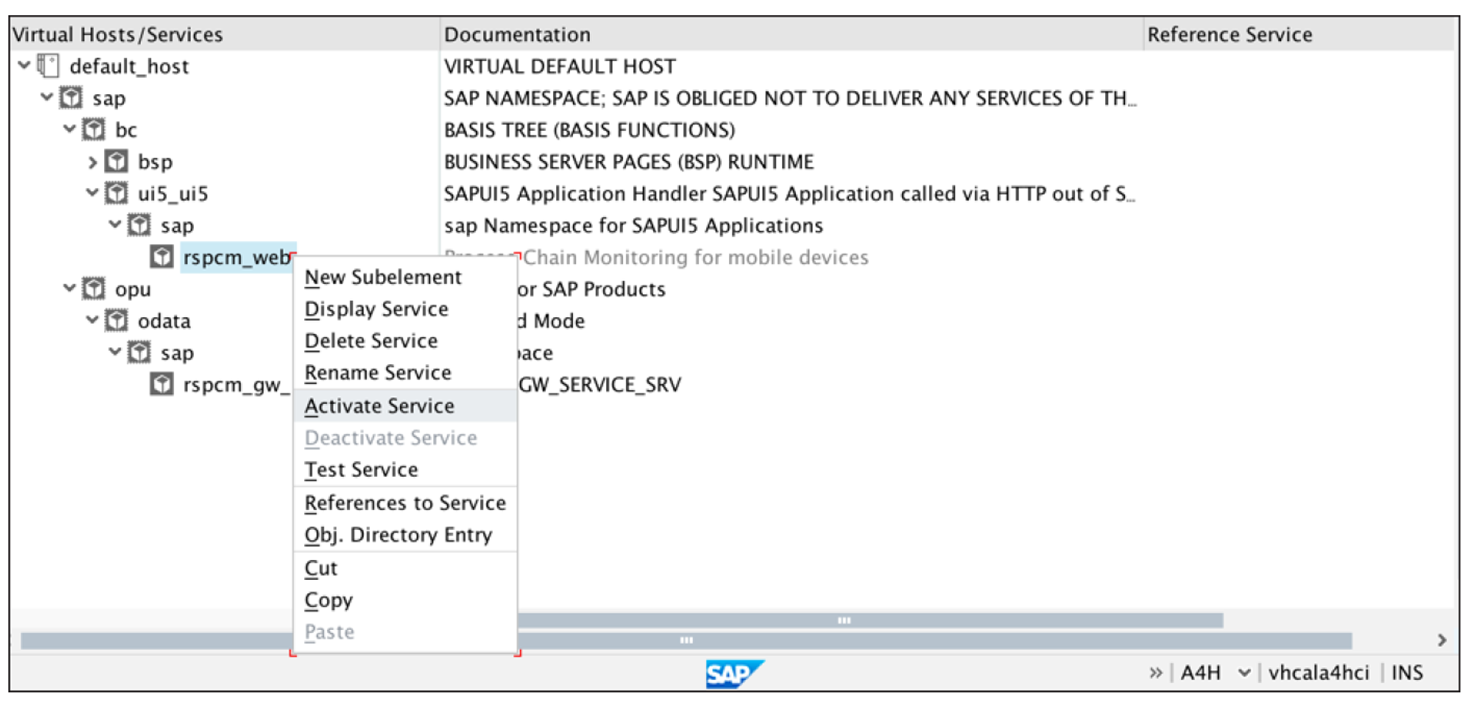Expand the bsp subtree
Screen dimensions: 1472x704
click(92, 161)
